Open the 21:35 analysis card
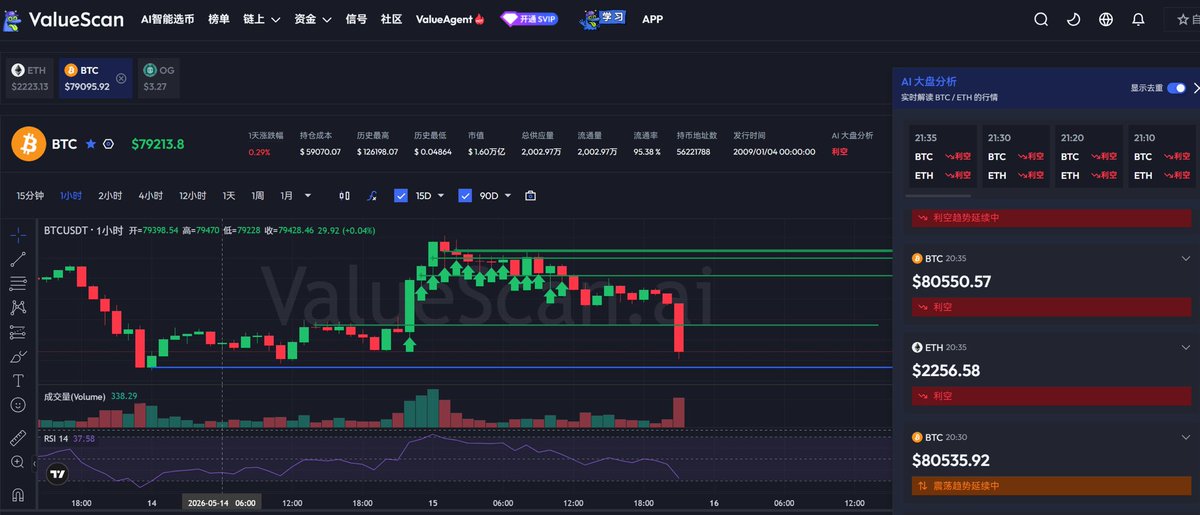 pyautogui.click(x=942, y=157)
